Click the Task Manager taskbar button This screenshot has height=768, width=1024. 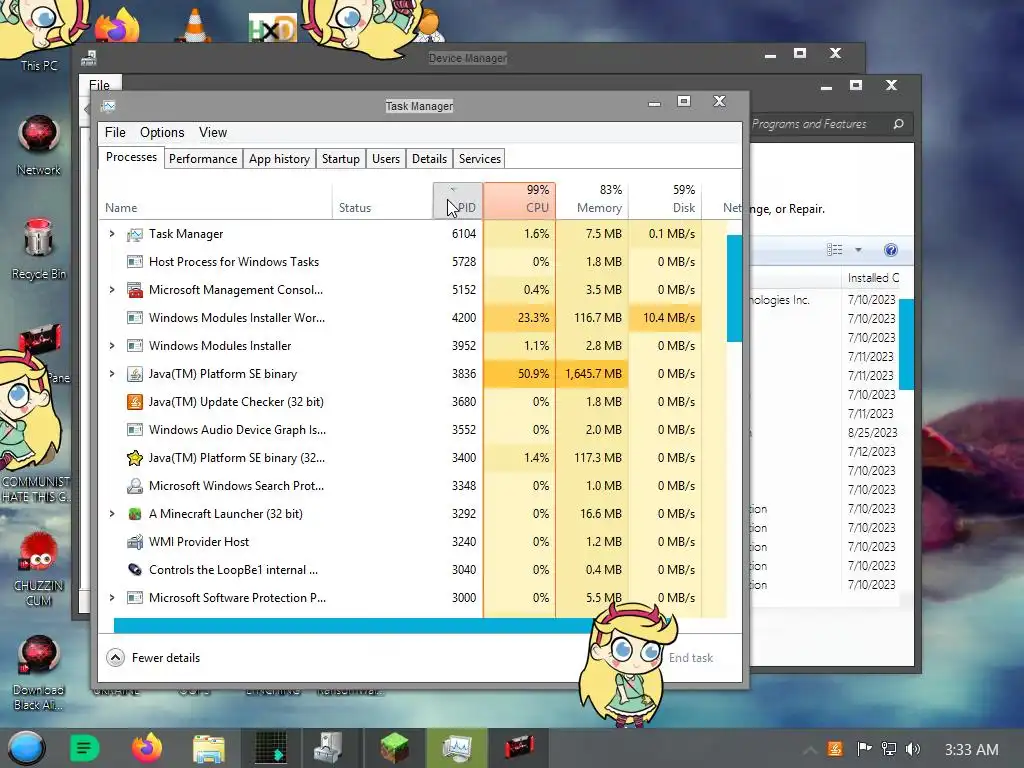pyautogui.click(x=456, y=748)
